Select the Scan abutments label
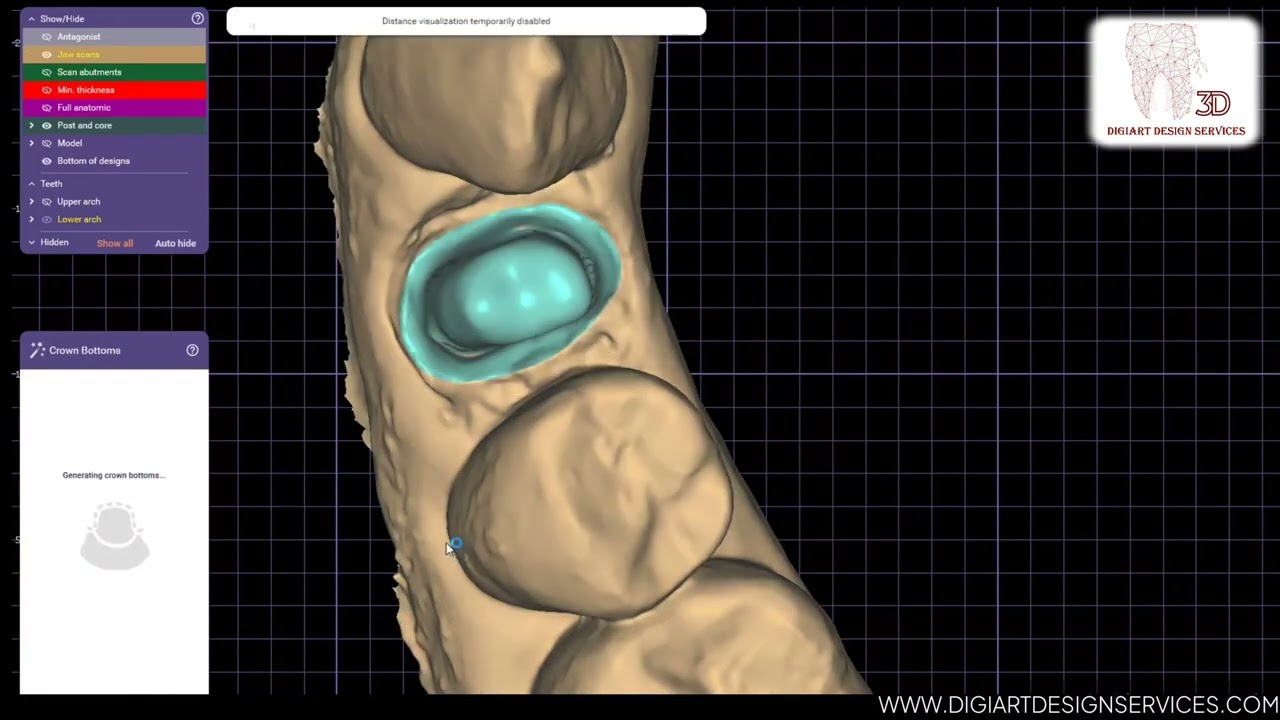 click(x=89, y=72)
